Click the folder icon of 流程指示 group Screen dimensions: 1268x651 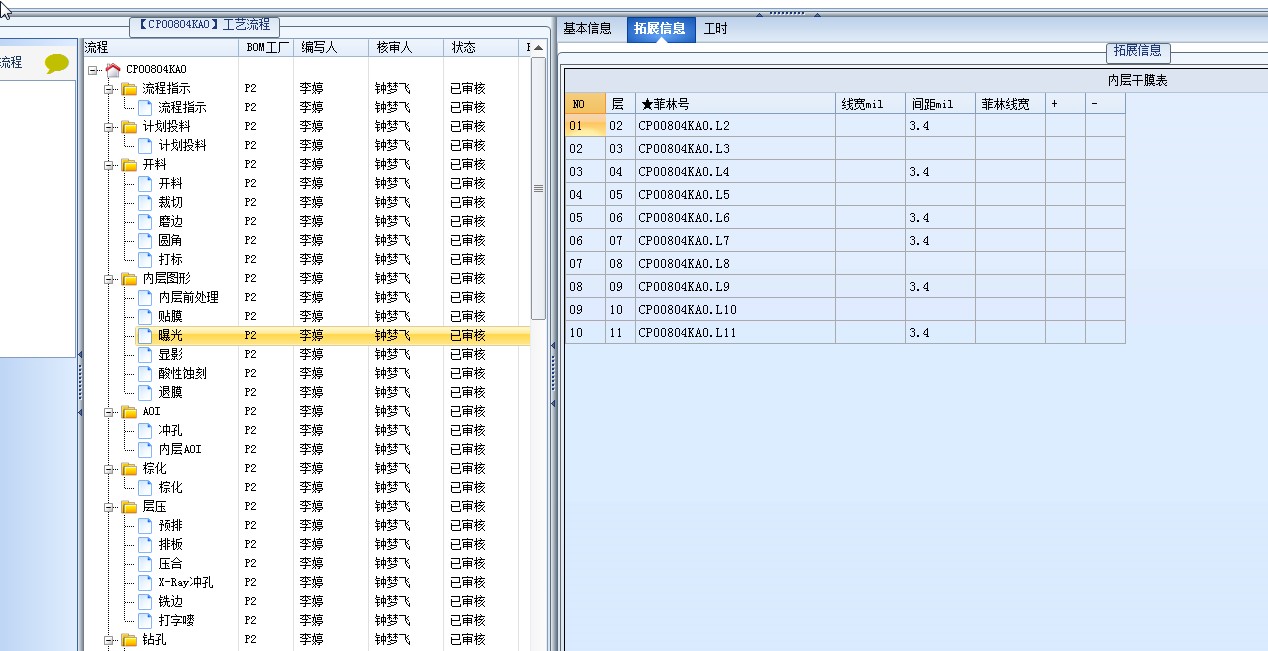[129, 88]
